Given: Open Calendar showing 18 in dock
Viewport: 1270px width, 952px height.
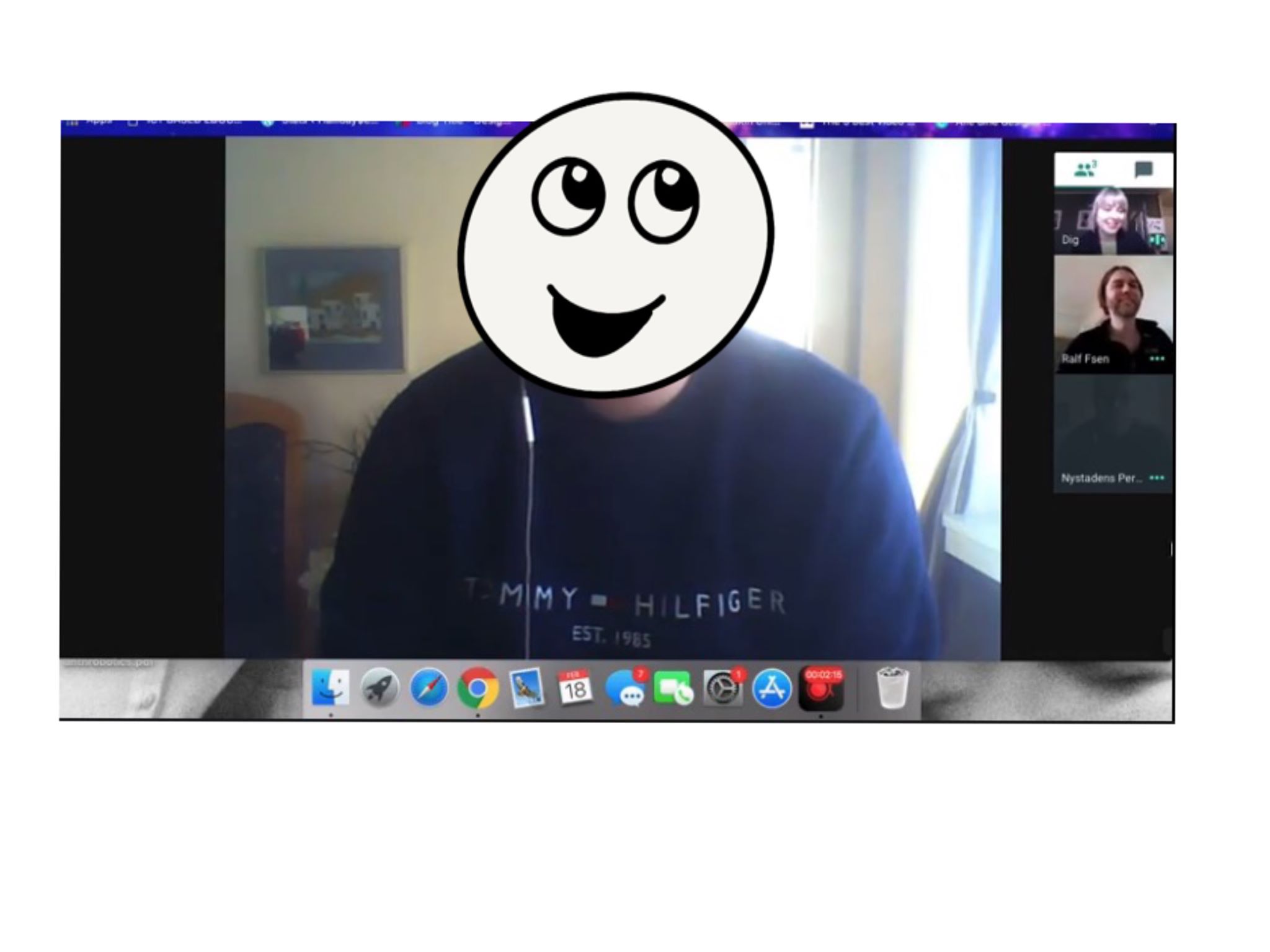Looking at the screenshot, I should point(575,687).
